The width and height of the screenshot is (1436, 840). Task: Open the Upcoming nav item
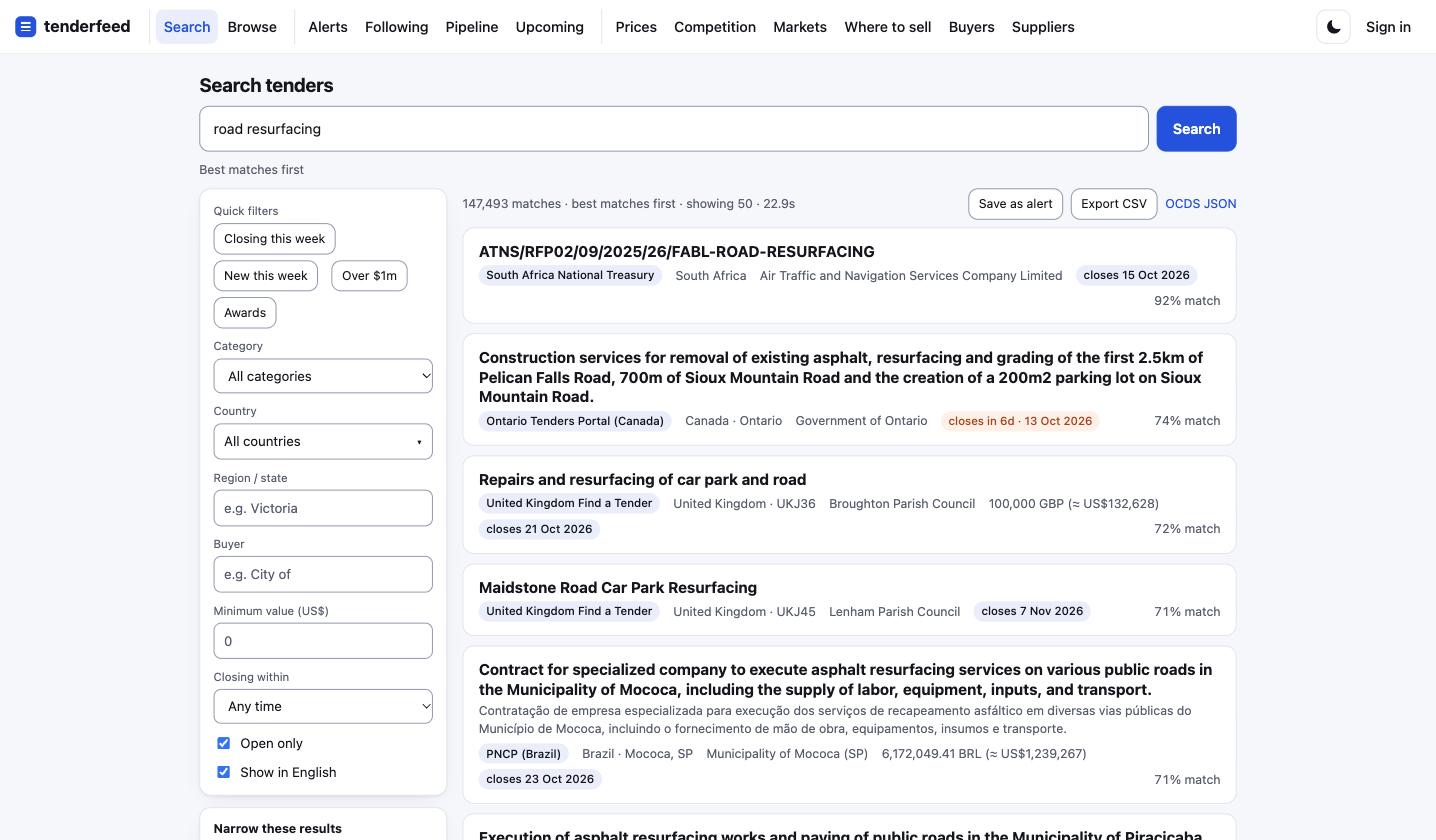pyautogui.click(x=550, y=27)
